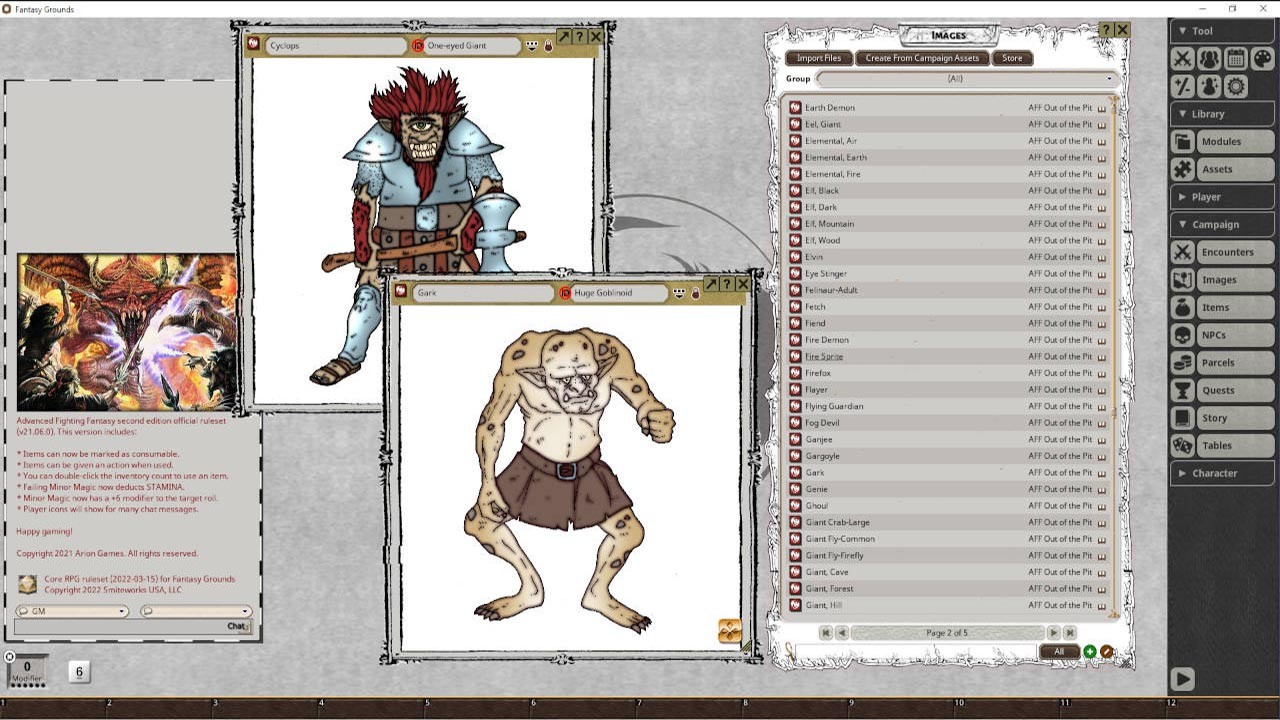Open the Calendar tool
The width and height of the screenshot is (1280, 720).
pos(1236,58)
